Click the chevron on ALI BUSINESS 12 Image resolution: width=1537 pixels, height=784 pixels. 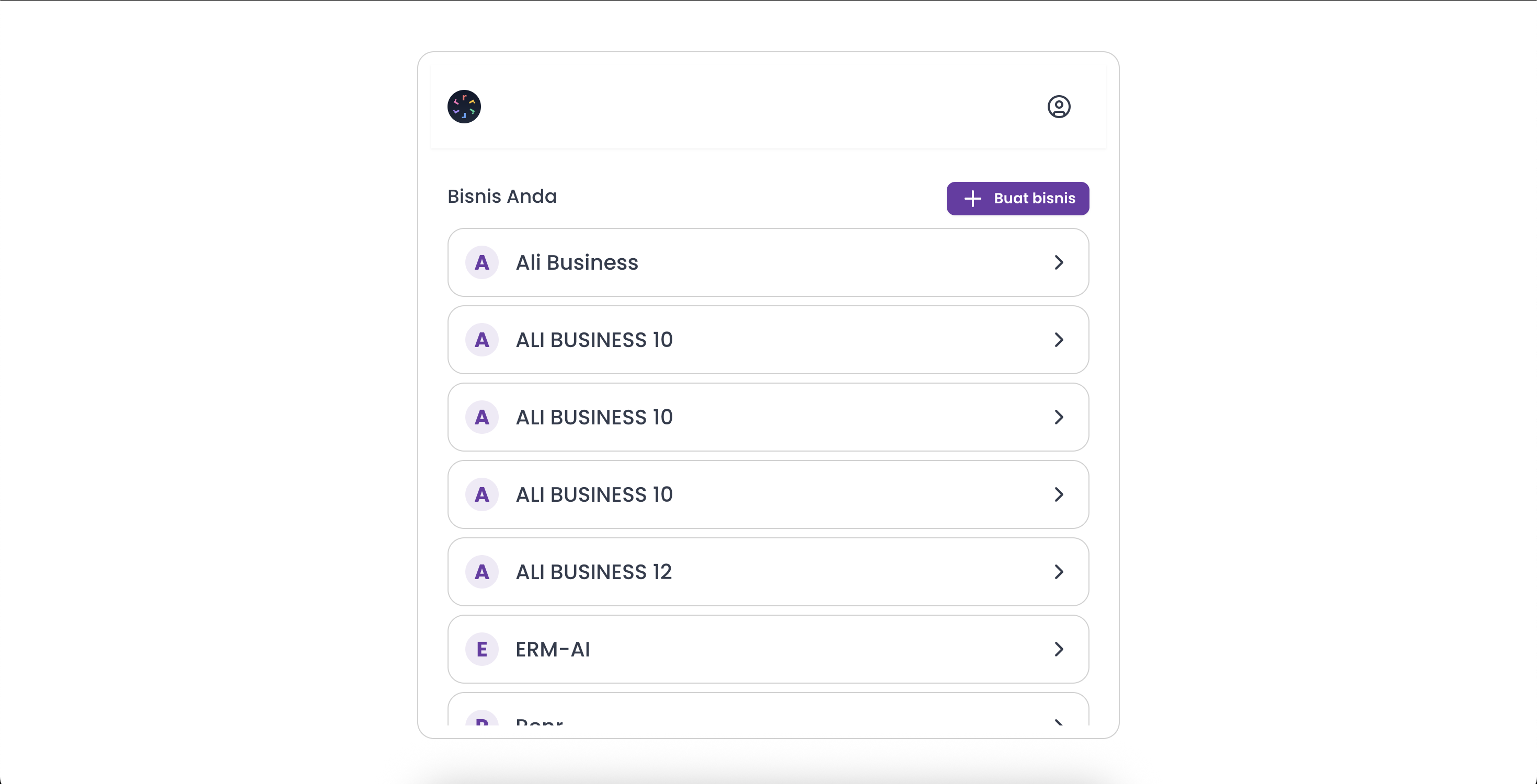[x=1059, y=572]
